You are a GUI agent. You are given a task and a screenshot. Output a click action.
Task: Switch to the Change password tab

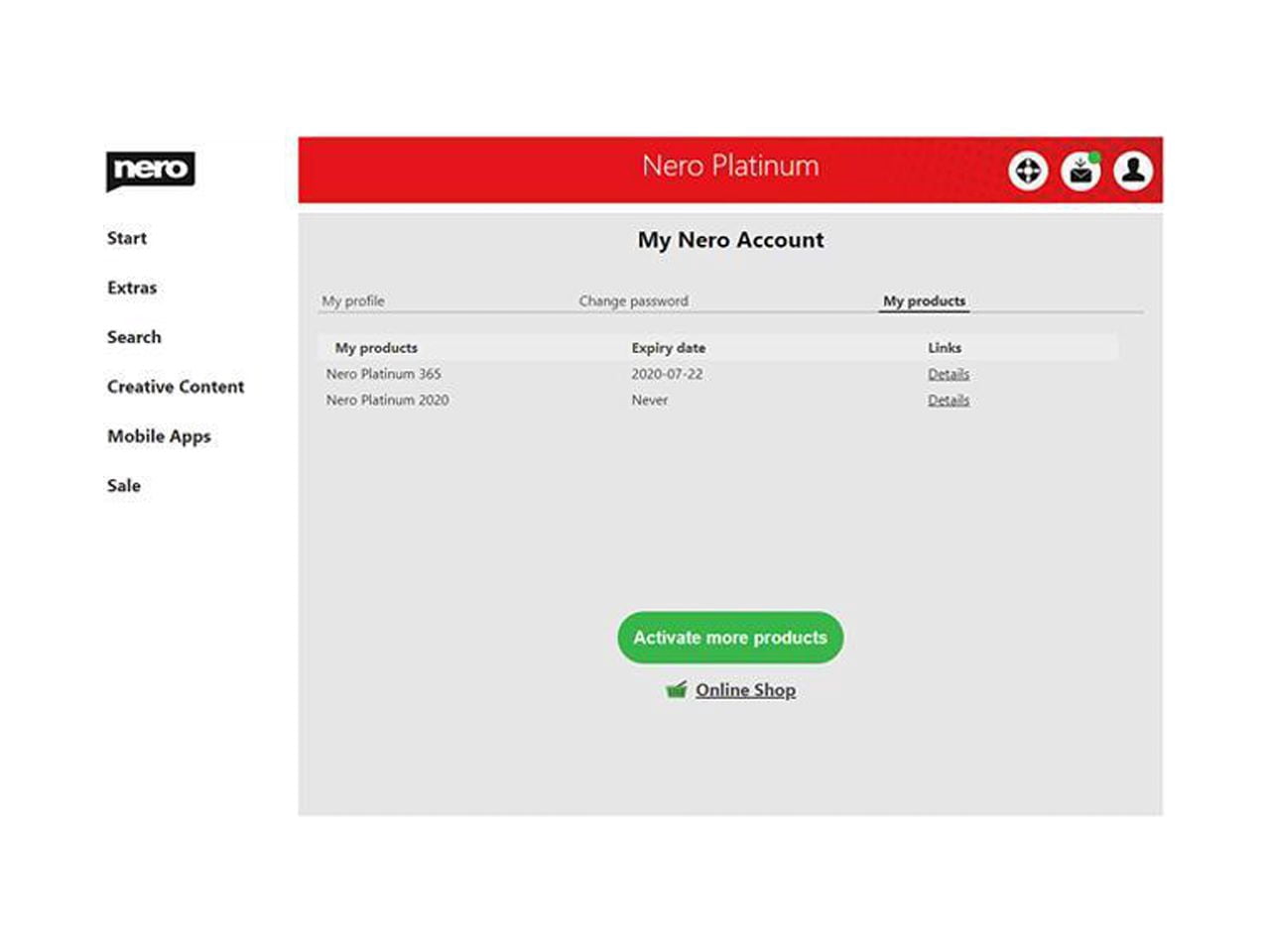pyautogui.click(x=633, y=300)
